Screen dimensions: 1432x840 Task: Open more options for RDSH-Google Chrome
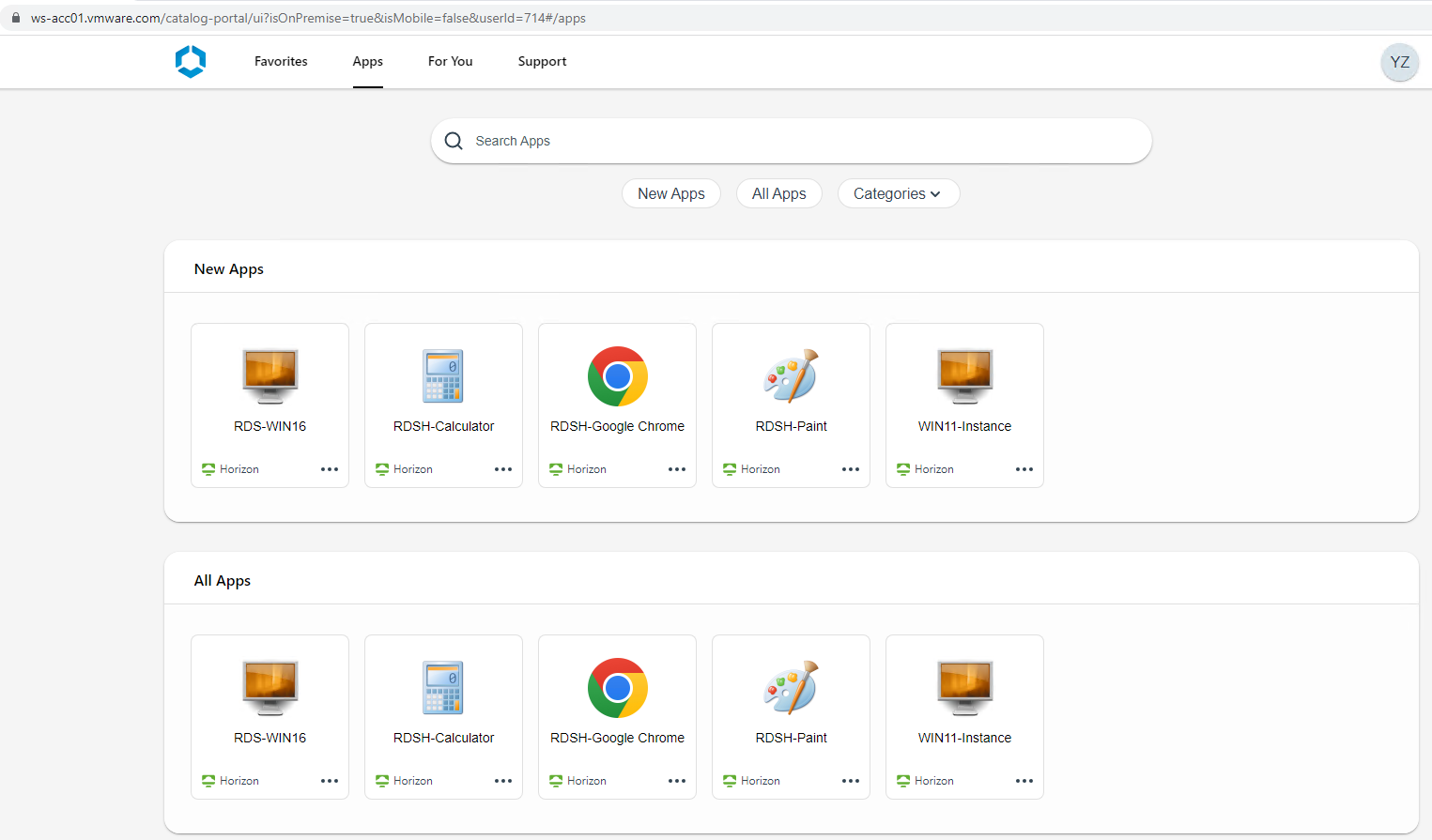(x=677, y=469)
